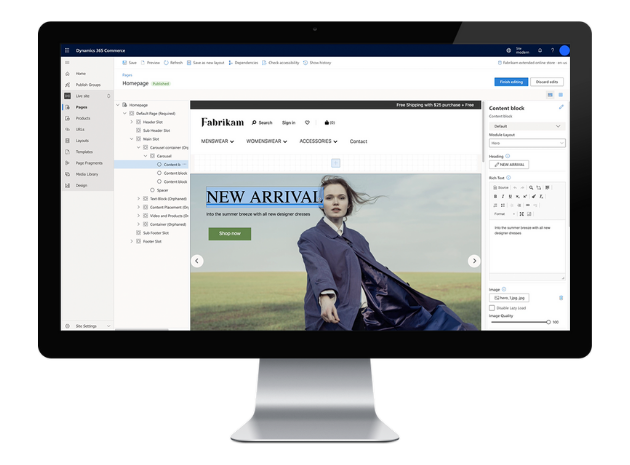This screenshot has height=465, width=630.
Task: Open the selected Content block ellipsis menu
Action: coord(184,164)
